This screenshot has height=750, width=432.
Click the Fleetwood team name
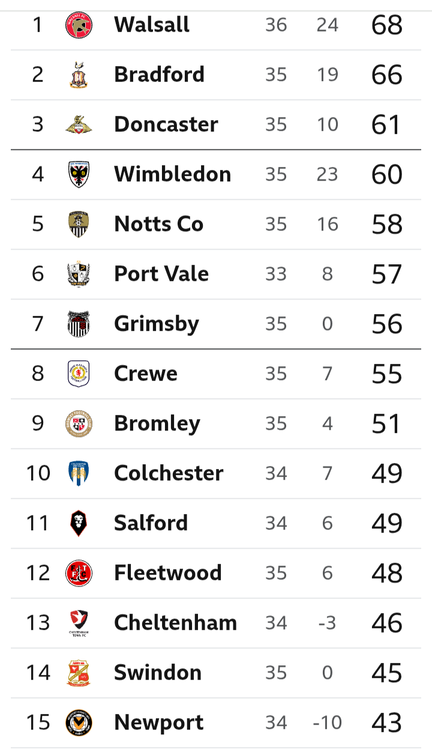tap(167, 573)
